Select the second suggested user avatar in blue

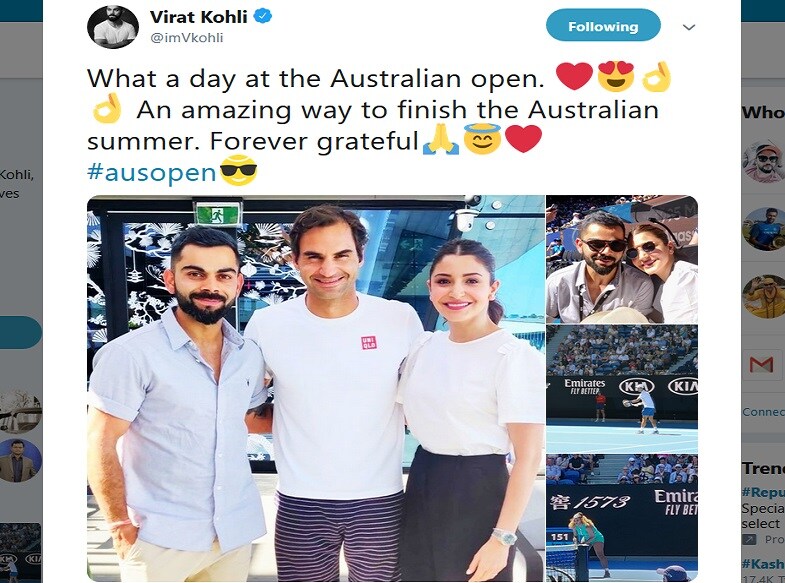click(x=763, y=229)
